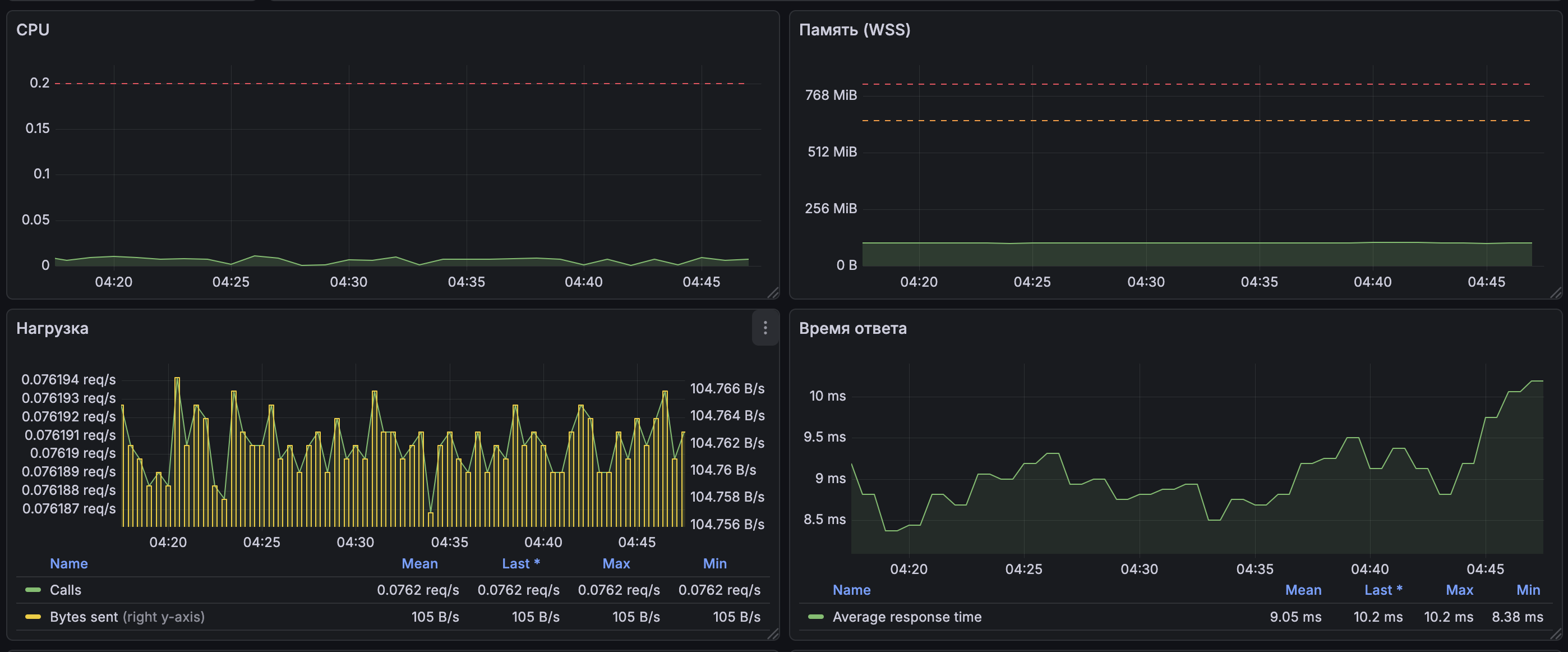Click the Нагрузка panel resize handle

[x=773, y=633]
